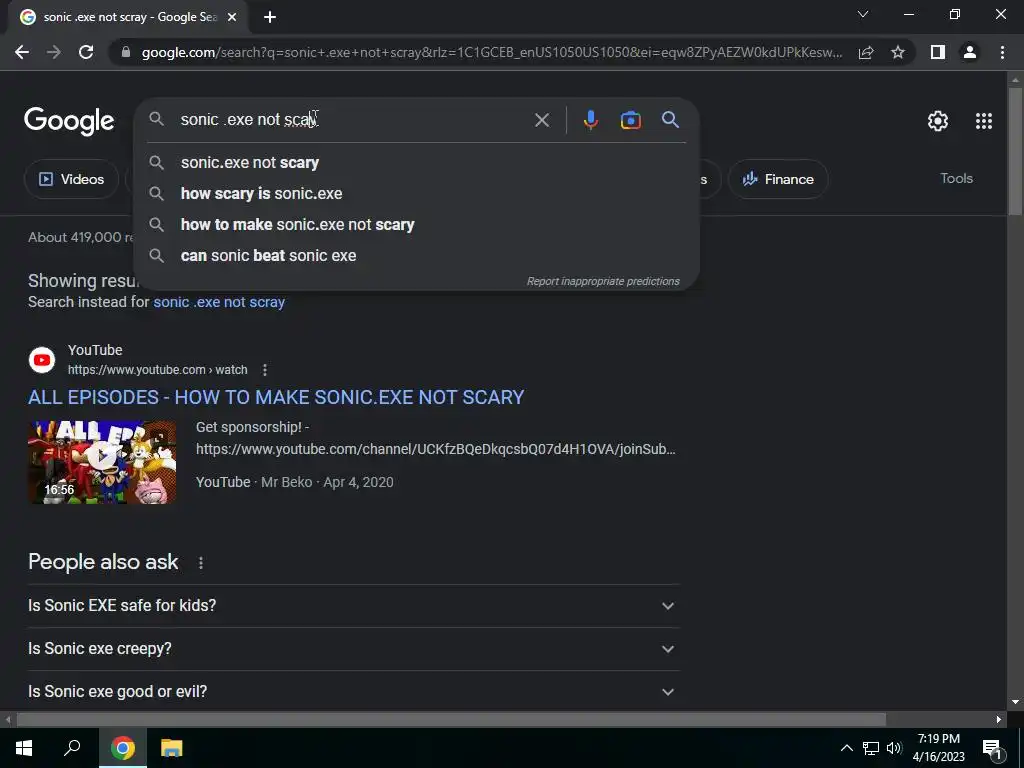This screenshot has height=768, width=1024.
Task: Click the YouTube favicon of the result
Action: 42,360
